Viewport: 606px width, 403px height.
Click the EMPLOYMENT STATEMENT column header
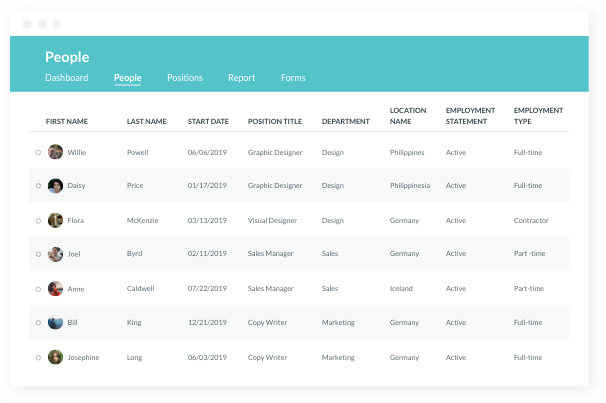pos(470,116)
